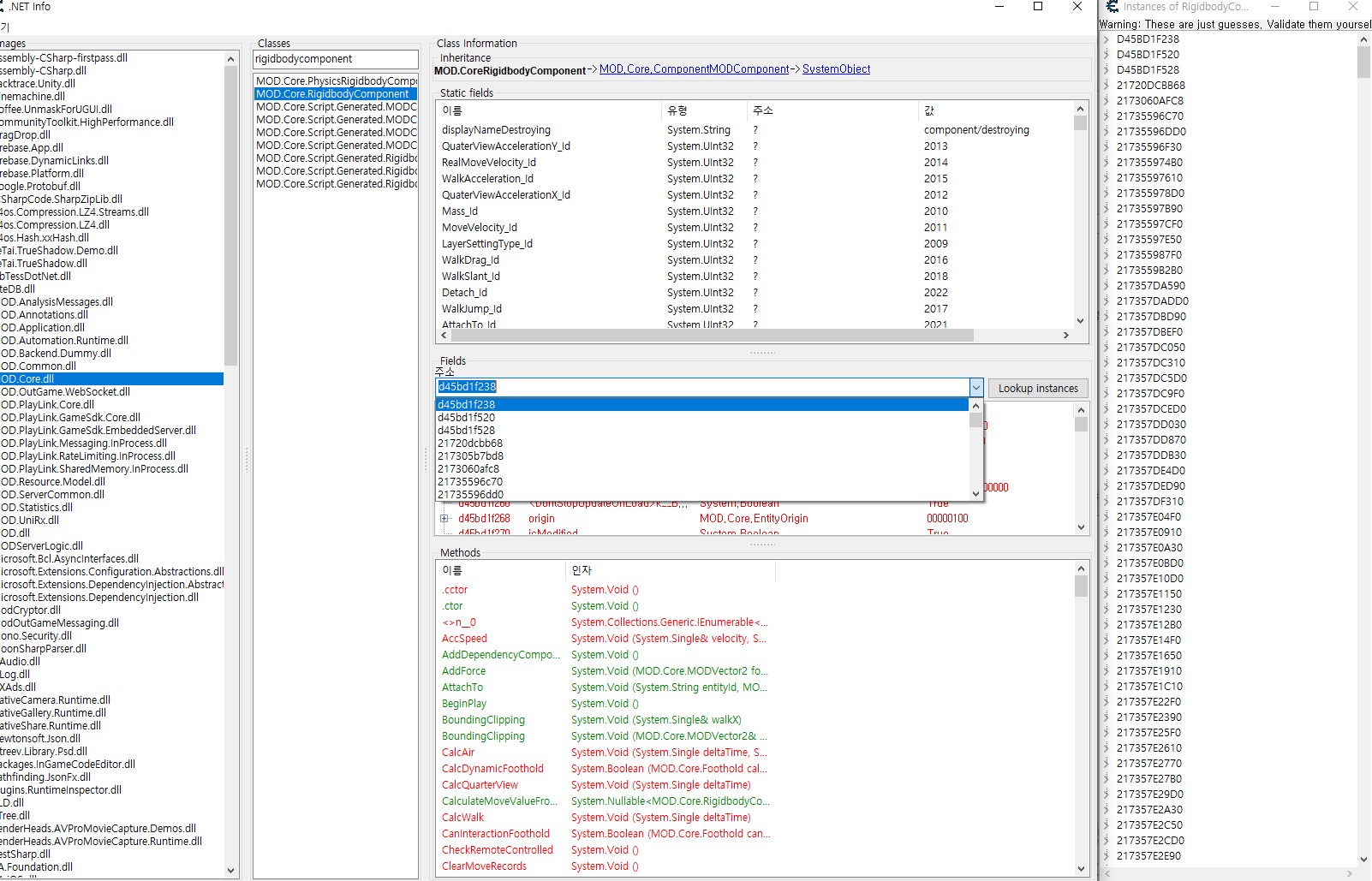The height and width of the screenshot is (881, 1372).
Task: Choose 21720dcbb68 from the address dropdown list
Action: click(470, 443)
